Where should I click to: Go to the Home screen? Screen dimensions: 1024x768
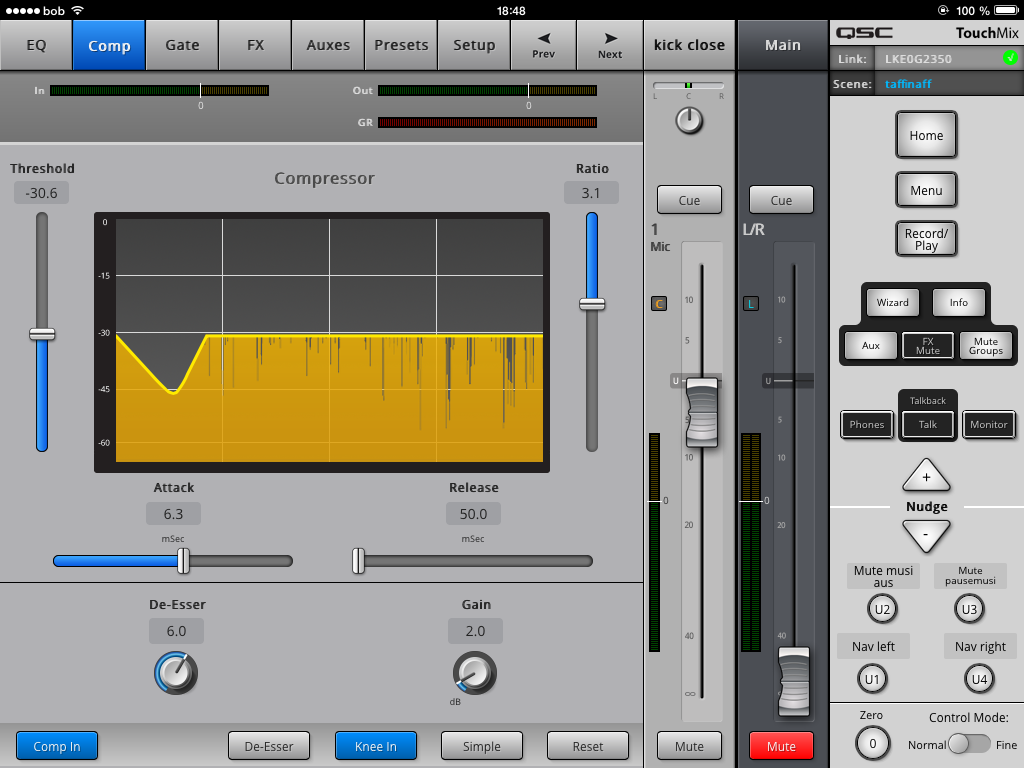(926, 135)
